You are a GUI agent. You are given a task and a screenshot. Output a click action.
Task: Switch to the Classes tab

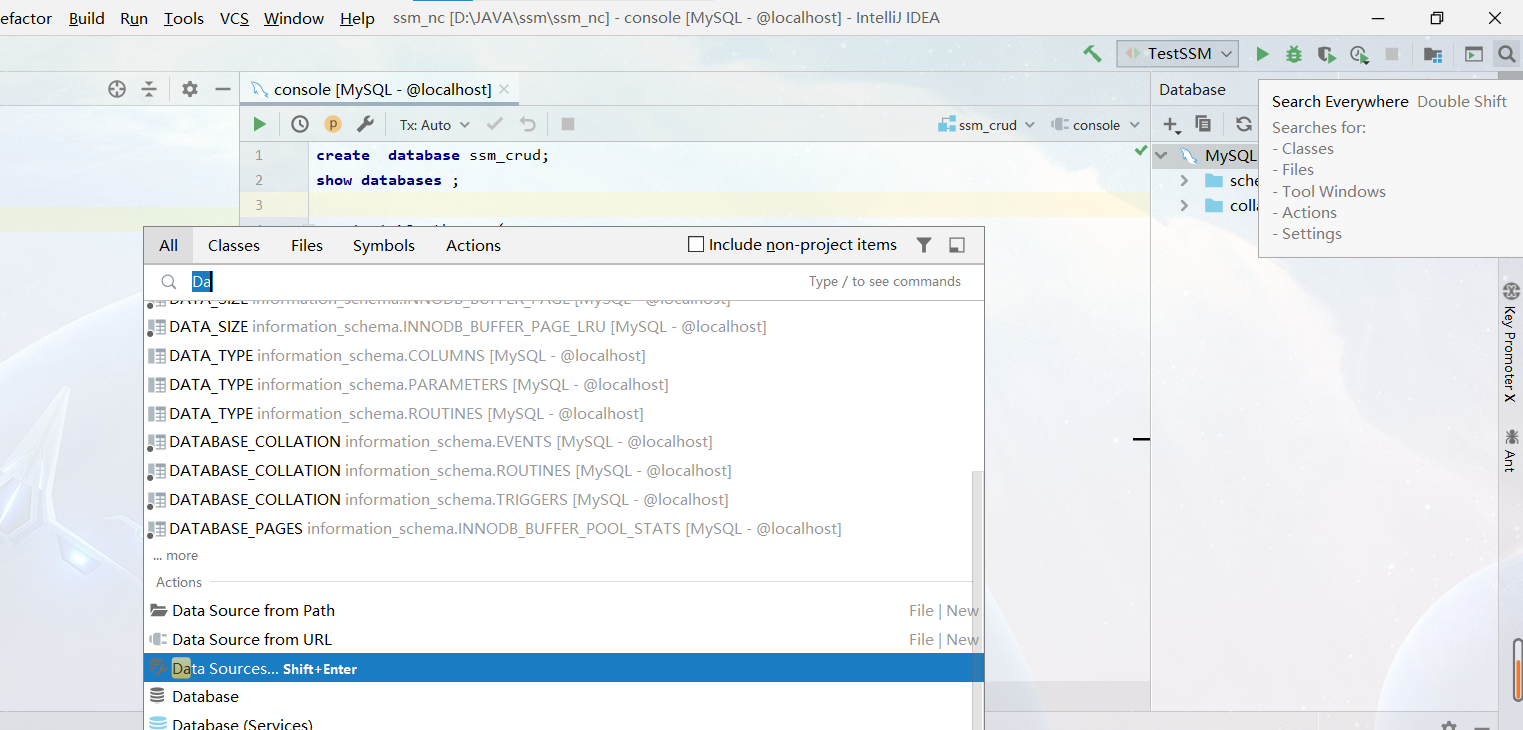(x=234, y=245)
